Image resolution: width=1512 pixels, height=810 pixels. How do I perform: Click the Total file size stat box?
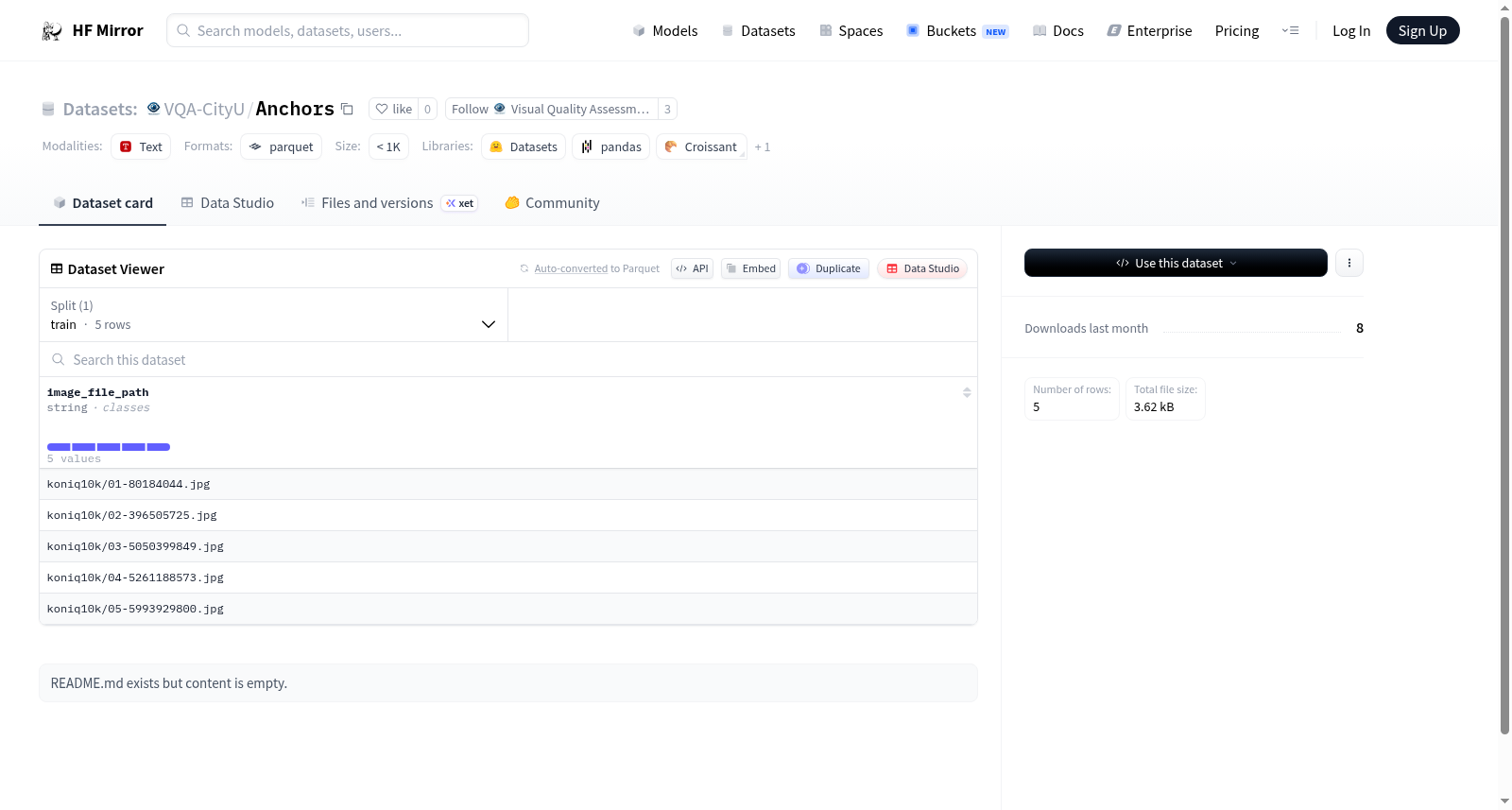pos(1165,399)
